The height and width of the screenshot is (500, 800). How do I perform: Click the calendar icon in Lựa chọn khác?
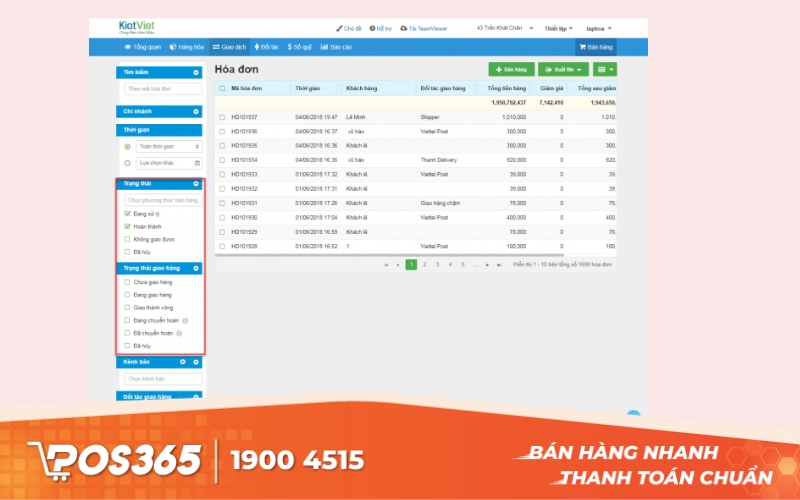coord(197,163)
